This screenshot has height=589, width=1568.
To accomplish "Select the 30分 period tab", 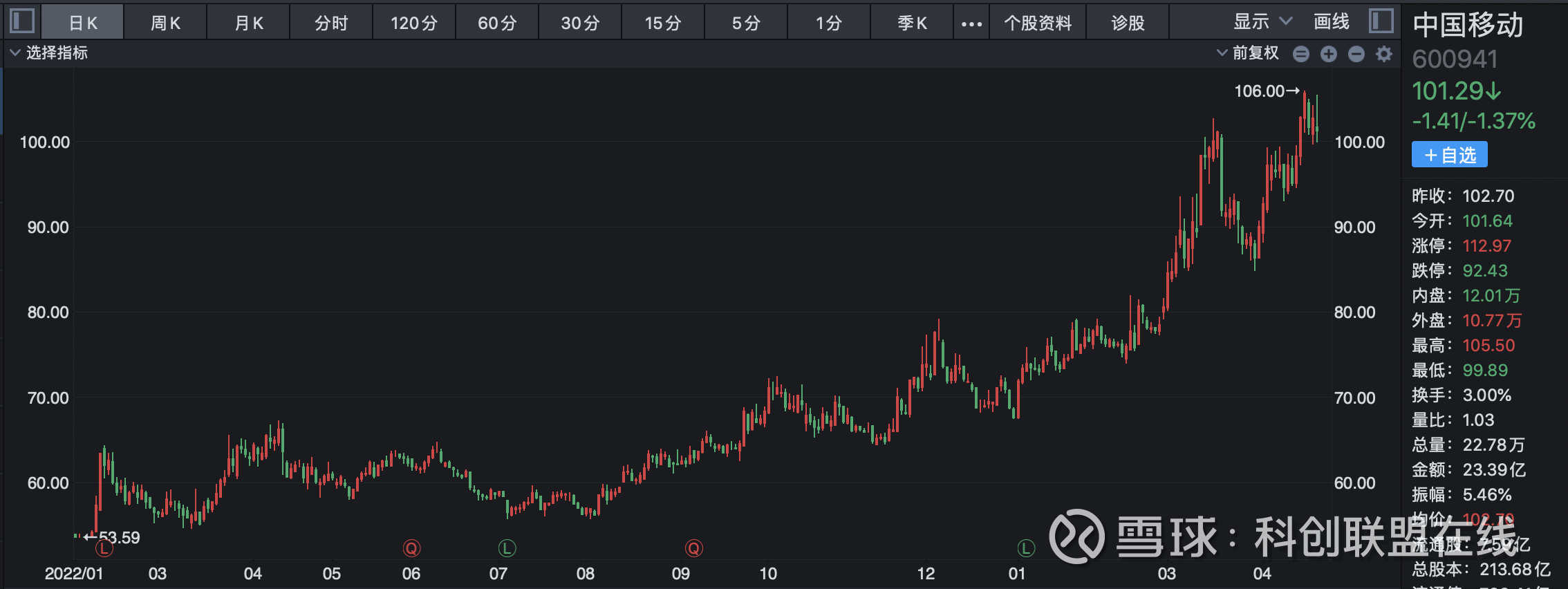I will [x=580, y=23].
